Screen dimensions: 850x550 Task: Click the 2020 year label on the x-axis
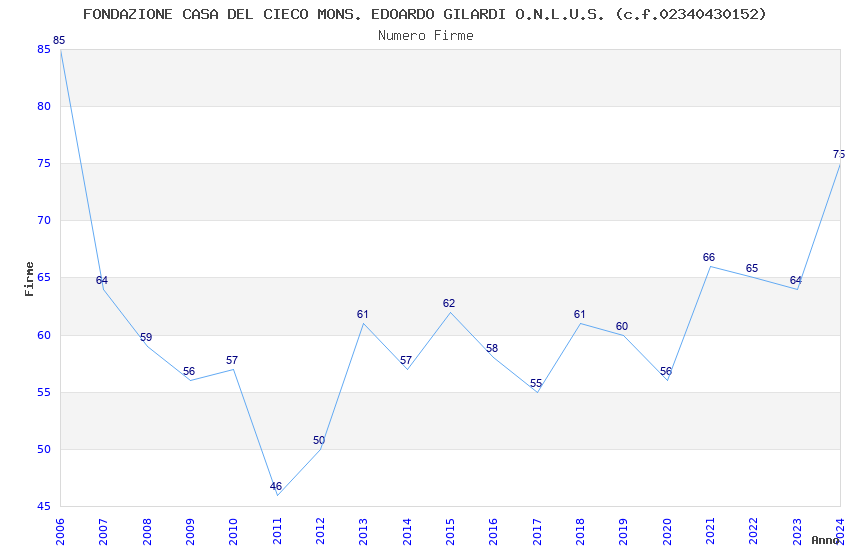[x=667, y=530]
